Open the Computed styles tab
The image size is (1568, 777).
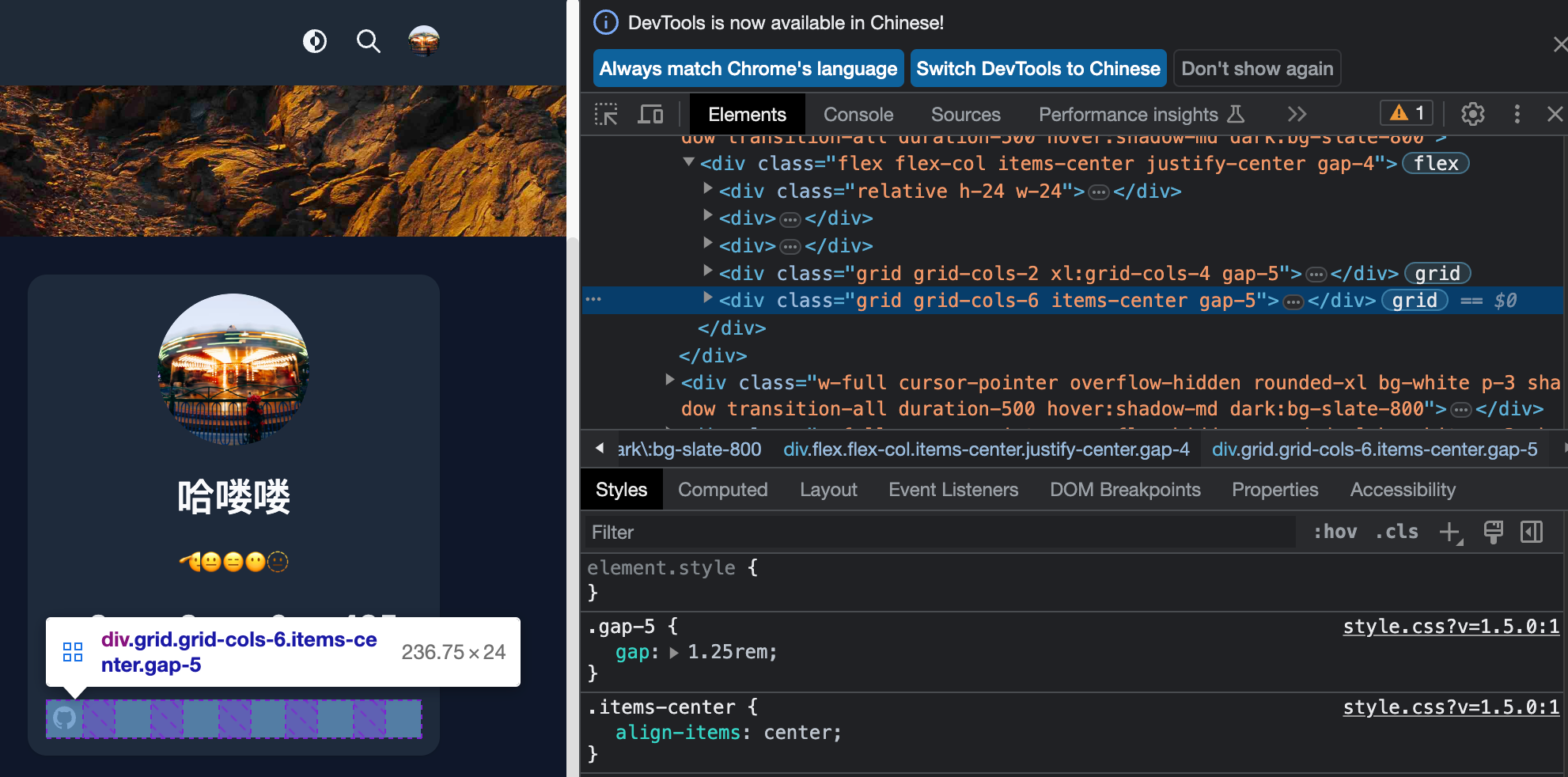click(722, 489)
